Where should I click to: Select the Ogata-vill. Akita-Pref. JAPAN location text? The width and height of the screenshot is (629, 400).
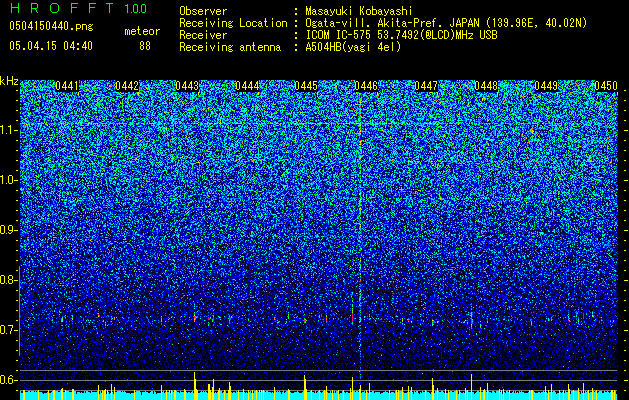pyautogui.click(x=446, y=23)
